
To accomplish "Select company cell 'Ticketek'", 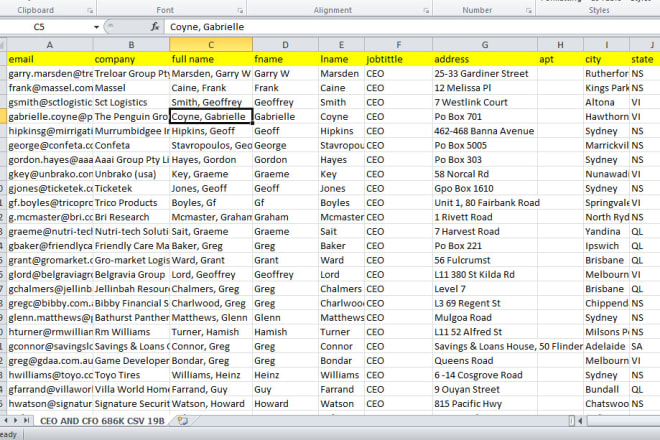I will click(x=131, y=188).
